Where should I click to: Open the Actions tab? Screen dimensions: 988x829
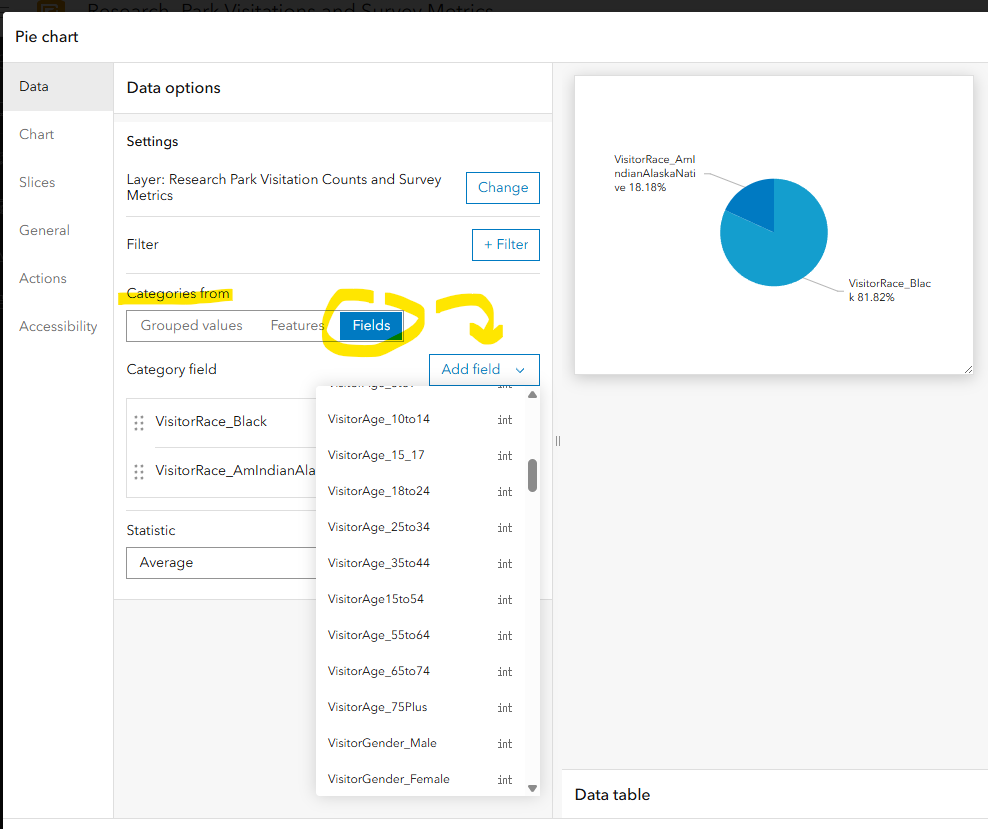(x=58, y=278)
